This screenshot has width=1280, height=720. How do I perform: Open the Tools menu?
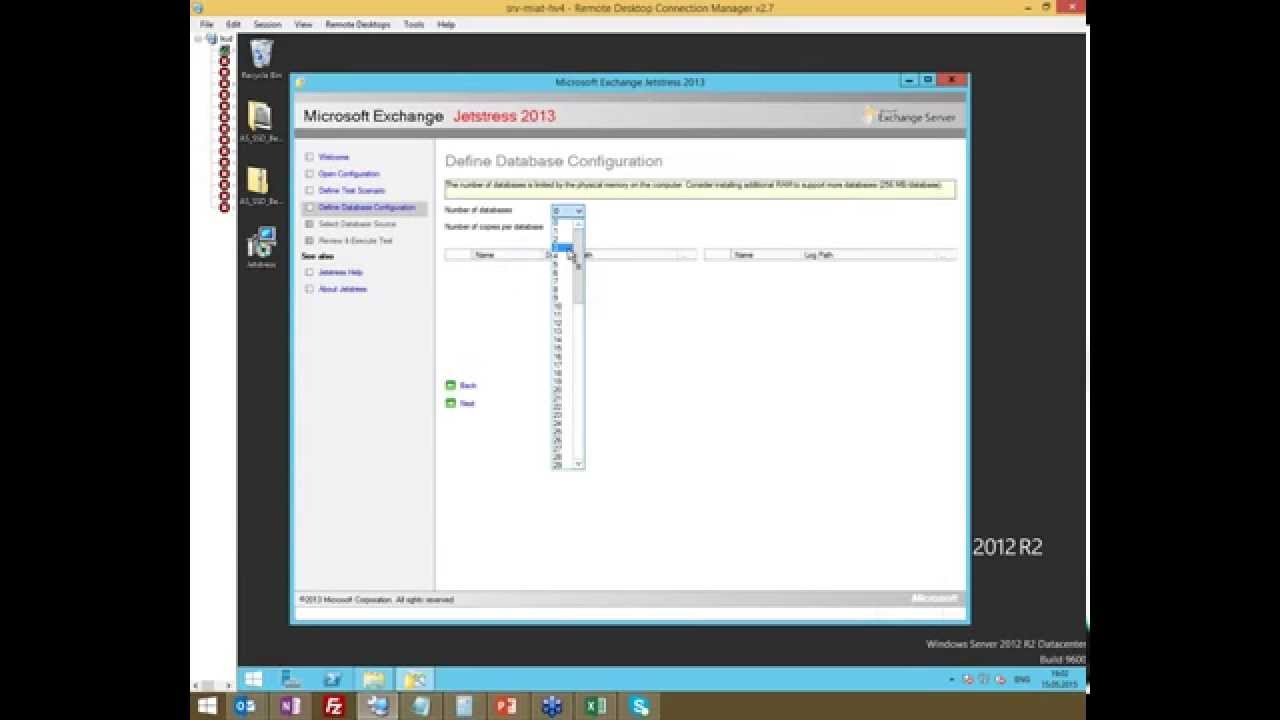[413, 24]
